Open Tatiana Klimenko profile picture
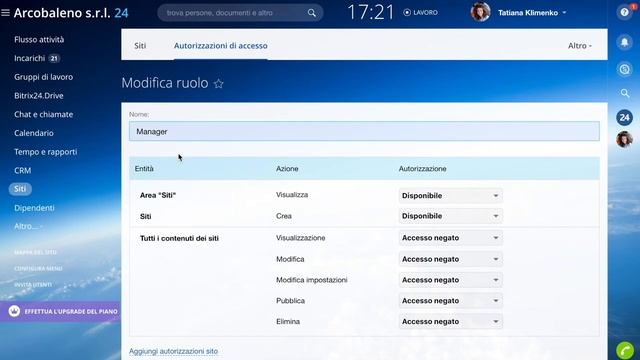 click(480, 12)
